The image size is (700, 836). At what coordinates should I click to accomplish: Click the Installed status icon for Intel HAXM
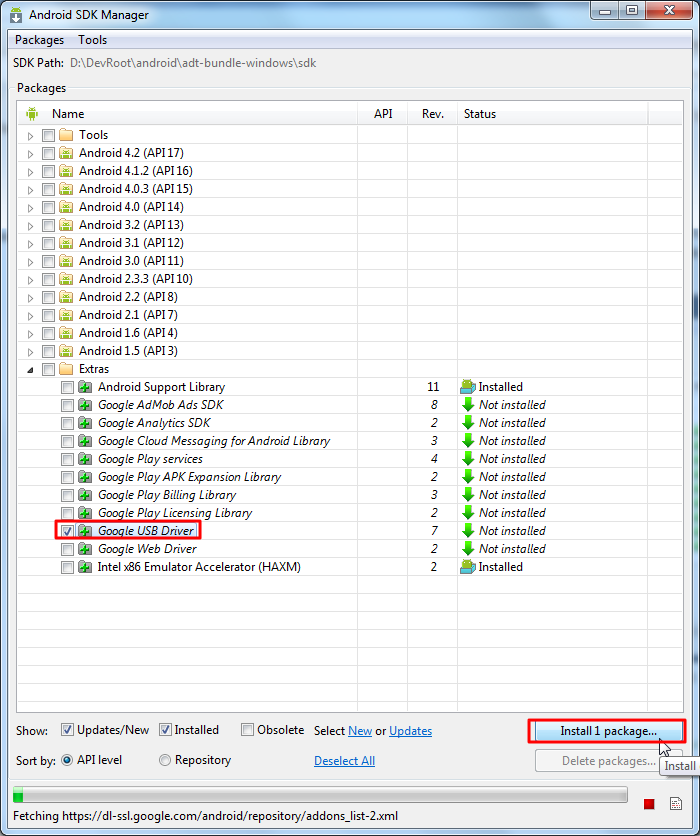click(468, 567)
